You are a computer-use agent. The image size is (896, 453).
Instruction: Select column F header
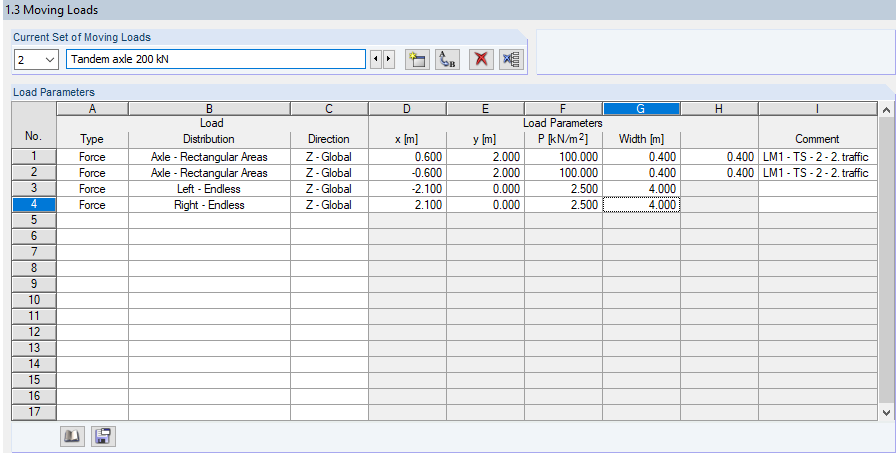563,109
